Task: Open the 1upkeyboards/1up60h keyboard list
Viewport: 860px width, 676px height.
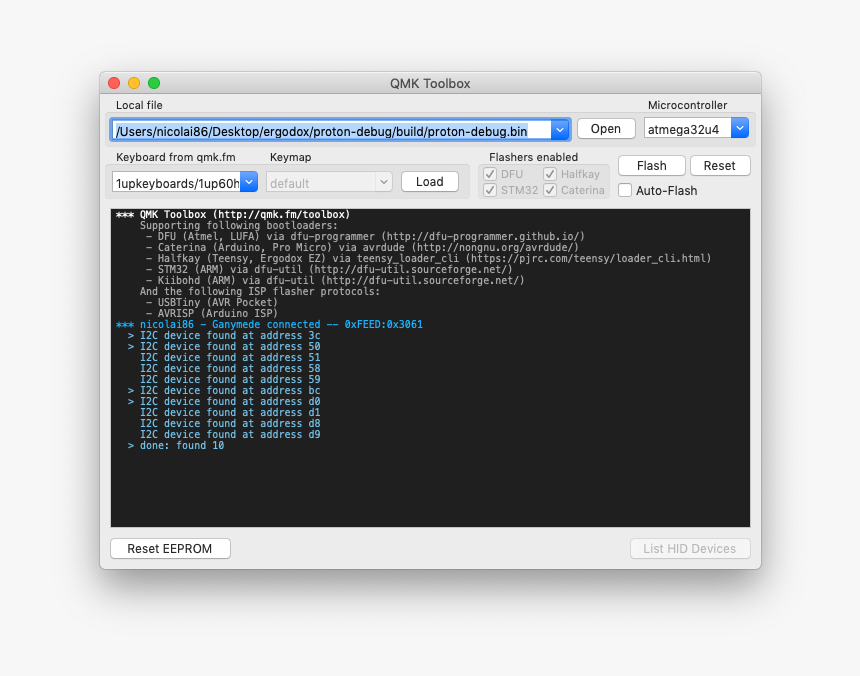Action: coord(249,181)
